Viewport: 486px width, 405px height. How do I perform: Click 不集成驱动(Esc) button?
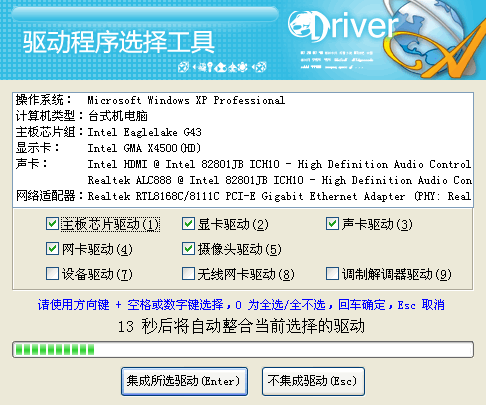313,381
